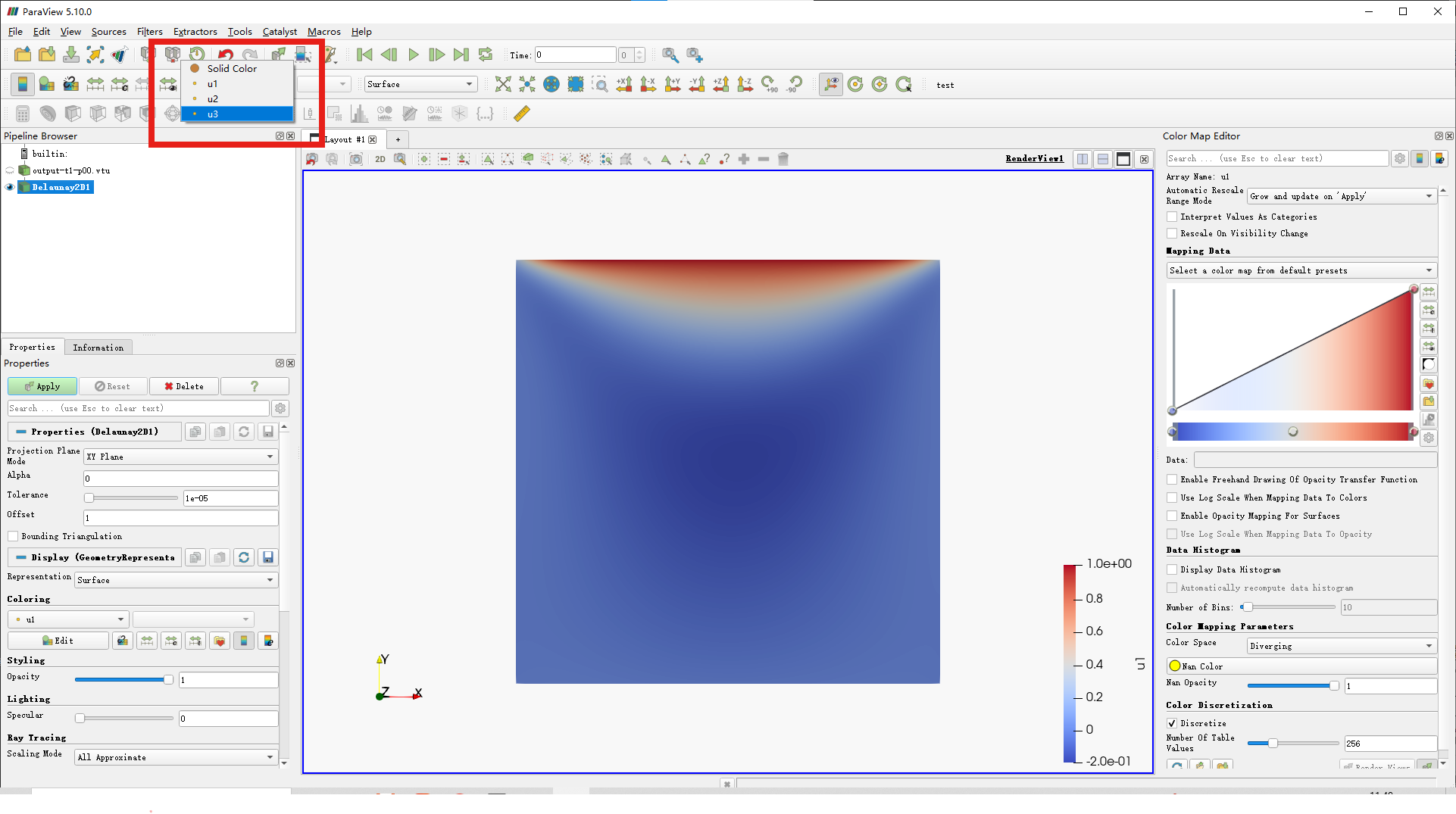The width and height of the screenshot is (1456, 814).
Task: Select Solid Color in coloring list
Action: click(237, 68)
